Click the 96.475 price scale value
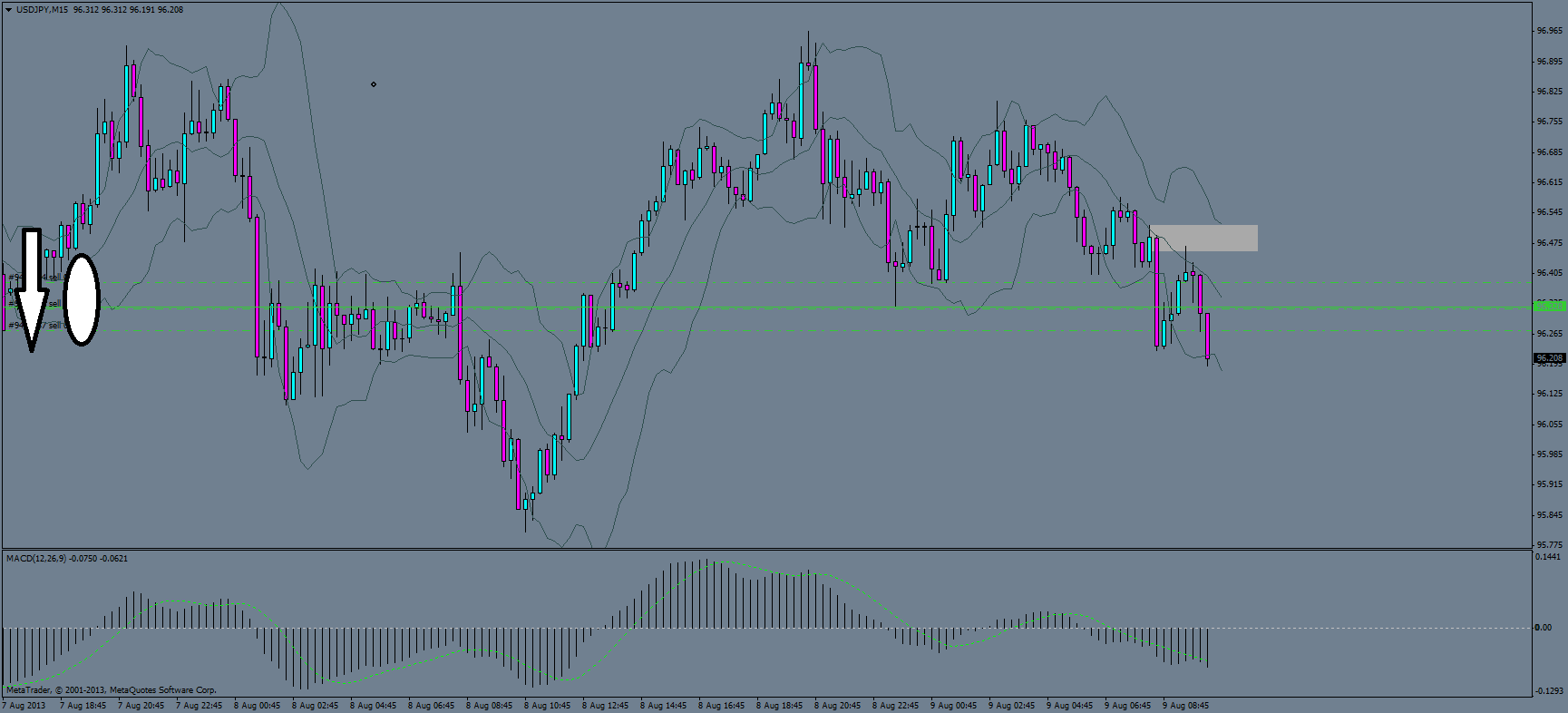Screen dimensions: 1568x713 coord(1549,243)
